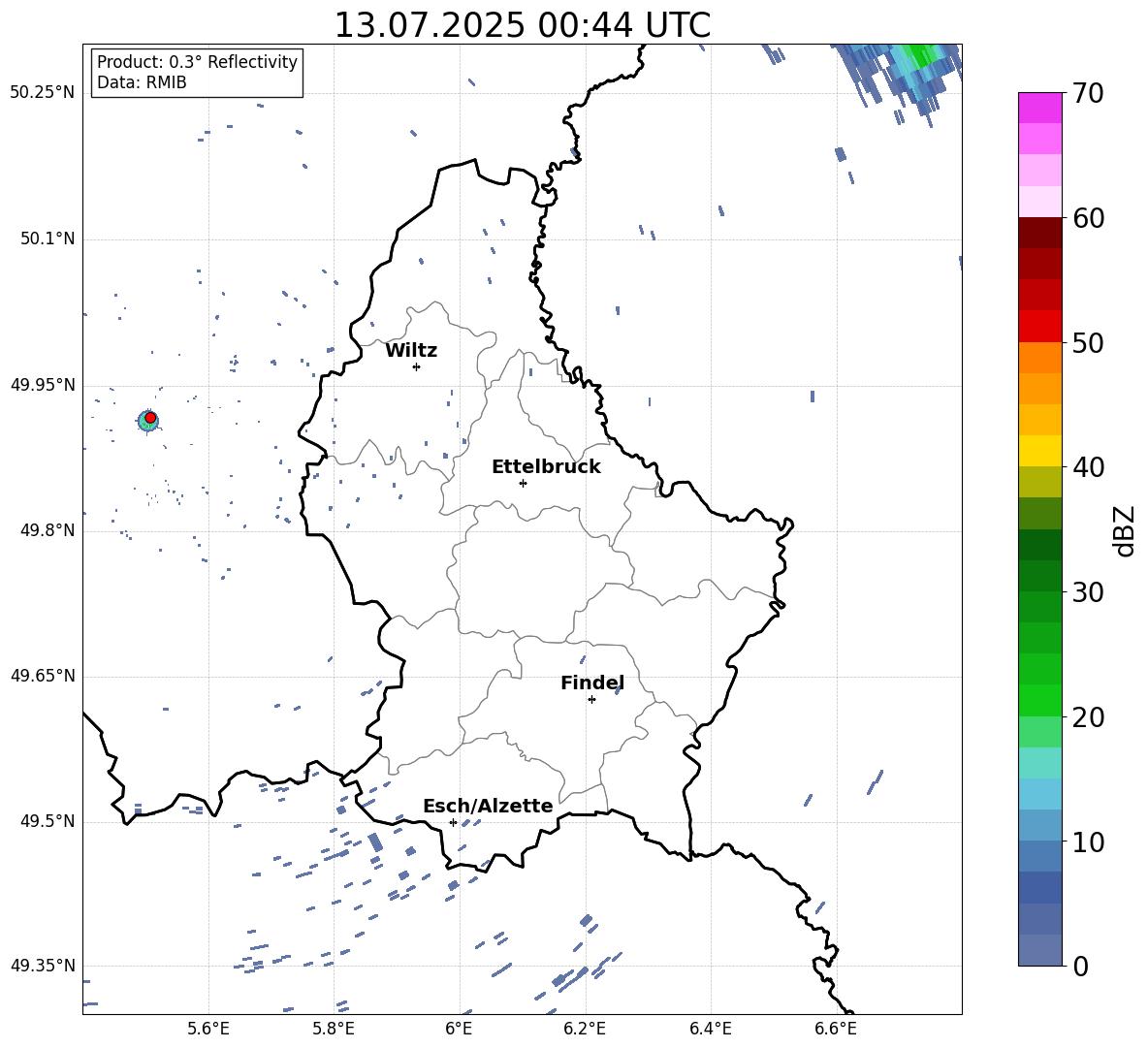The height and width of the screenshot is (1048, 1148).
Task: Click the 40 colorbar tick label
Action: pyautogui.click(x=1088, y=467)
